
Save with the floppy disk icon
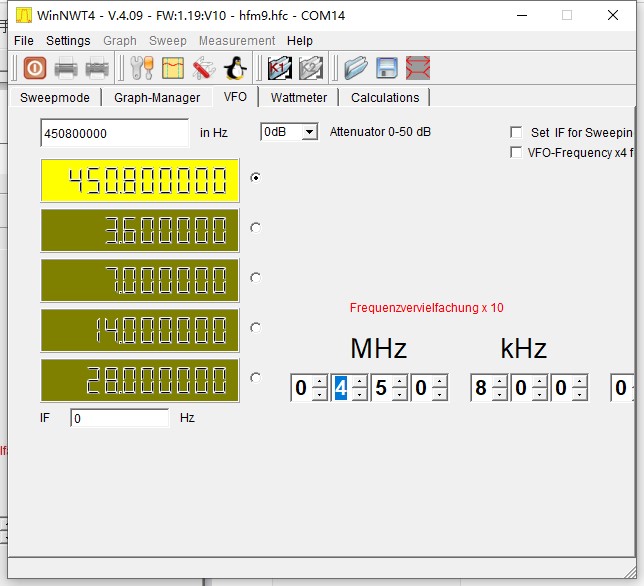pos(387,68)
